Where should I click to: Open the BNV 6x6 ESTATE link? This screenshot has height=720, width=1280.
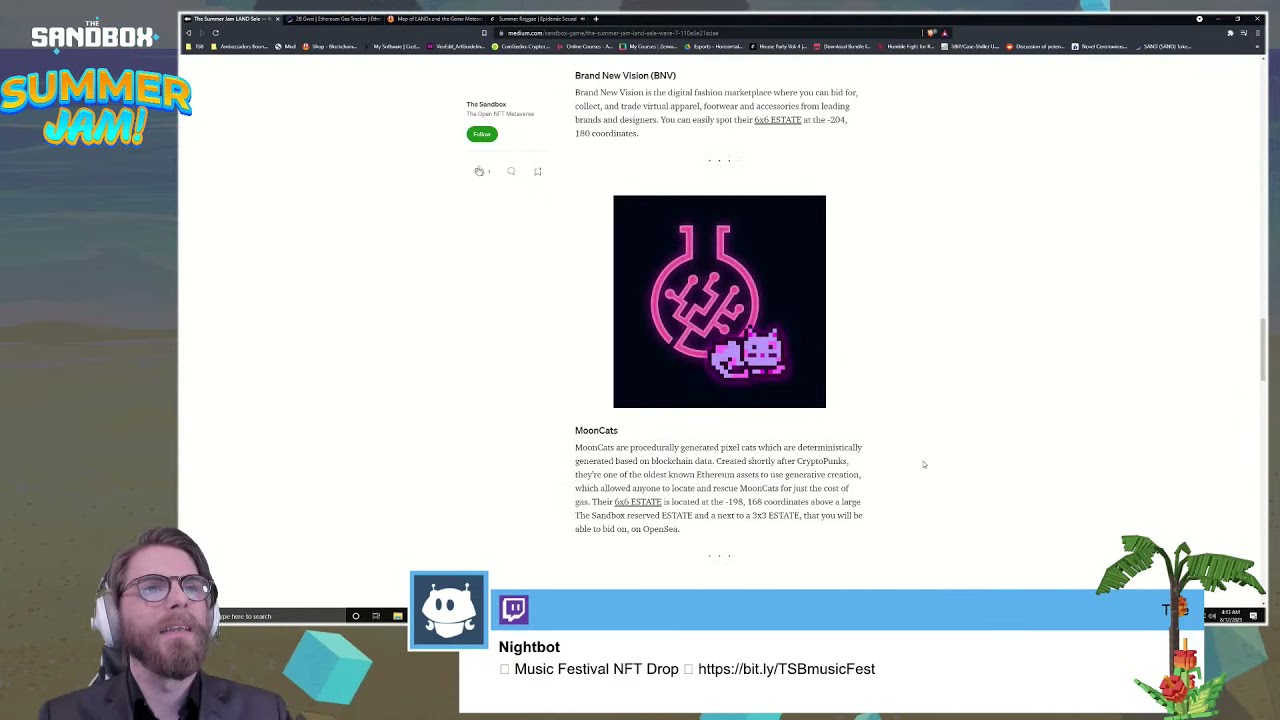(x=777, y=120)
